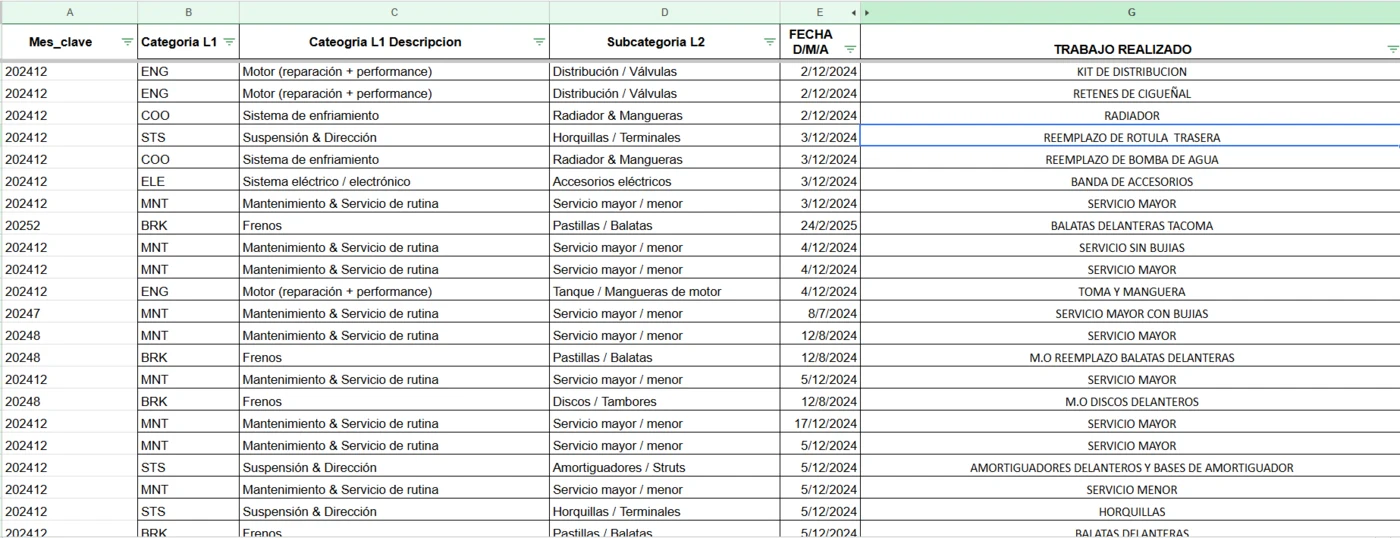The width and height of the screenshot is (1400, 538).
Task: Open the FECHA D/M/A filter button
Action: (850, 49)
